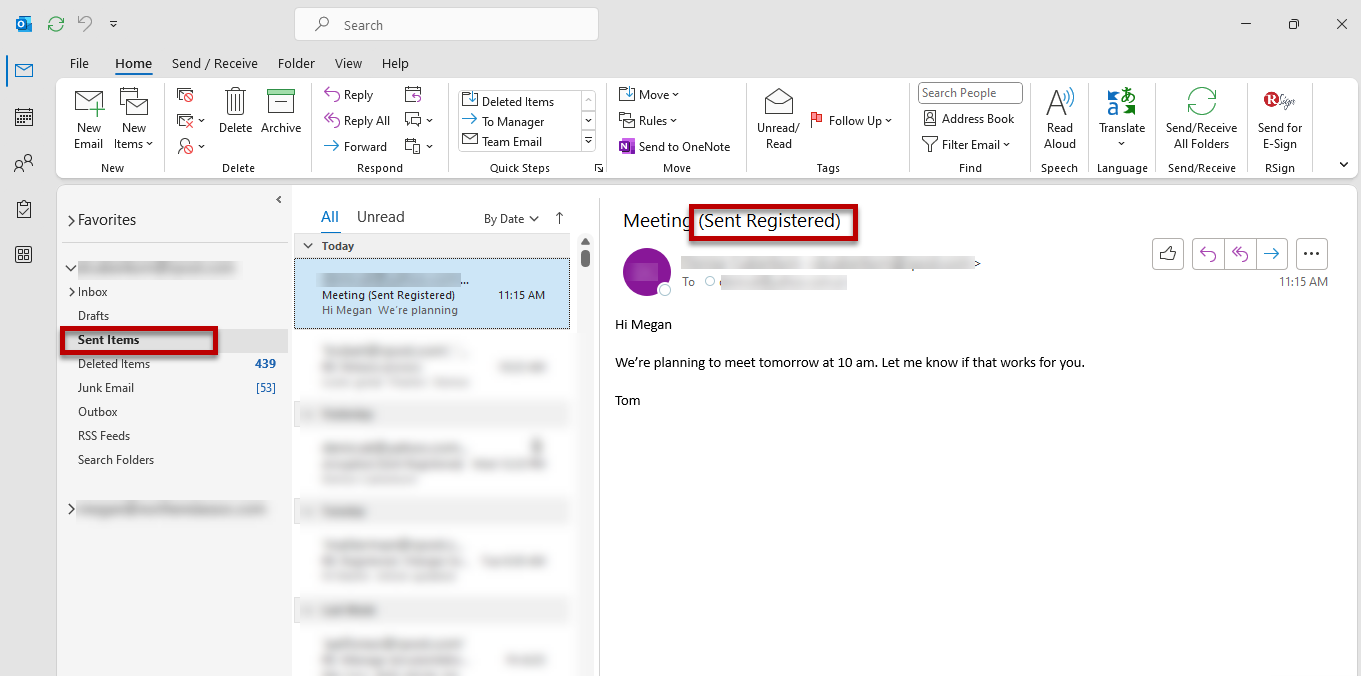This screenshot has height=676, width=1361.
Task: Create a new email
Action: point(88,117)
